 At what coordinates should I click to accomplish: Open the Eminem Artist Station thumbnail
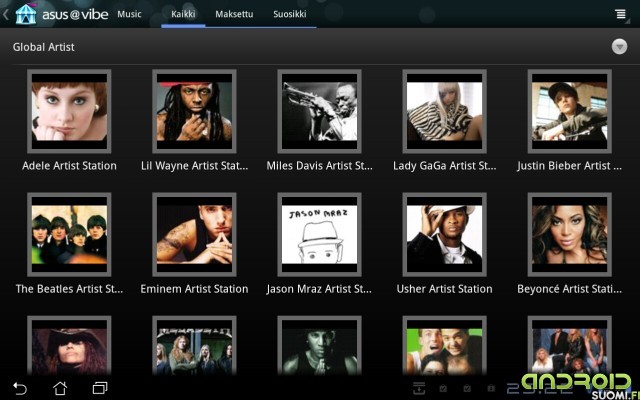click(x=194, y=235)
